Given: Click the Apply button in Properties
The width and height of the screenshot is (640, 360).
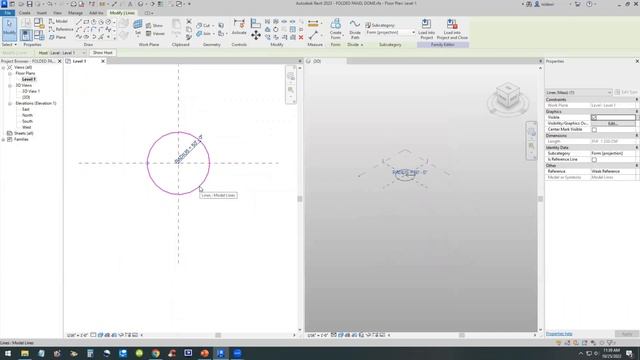Looking at the screenshot, I should (x=627, y=334).
